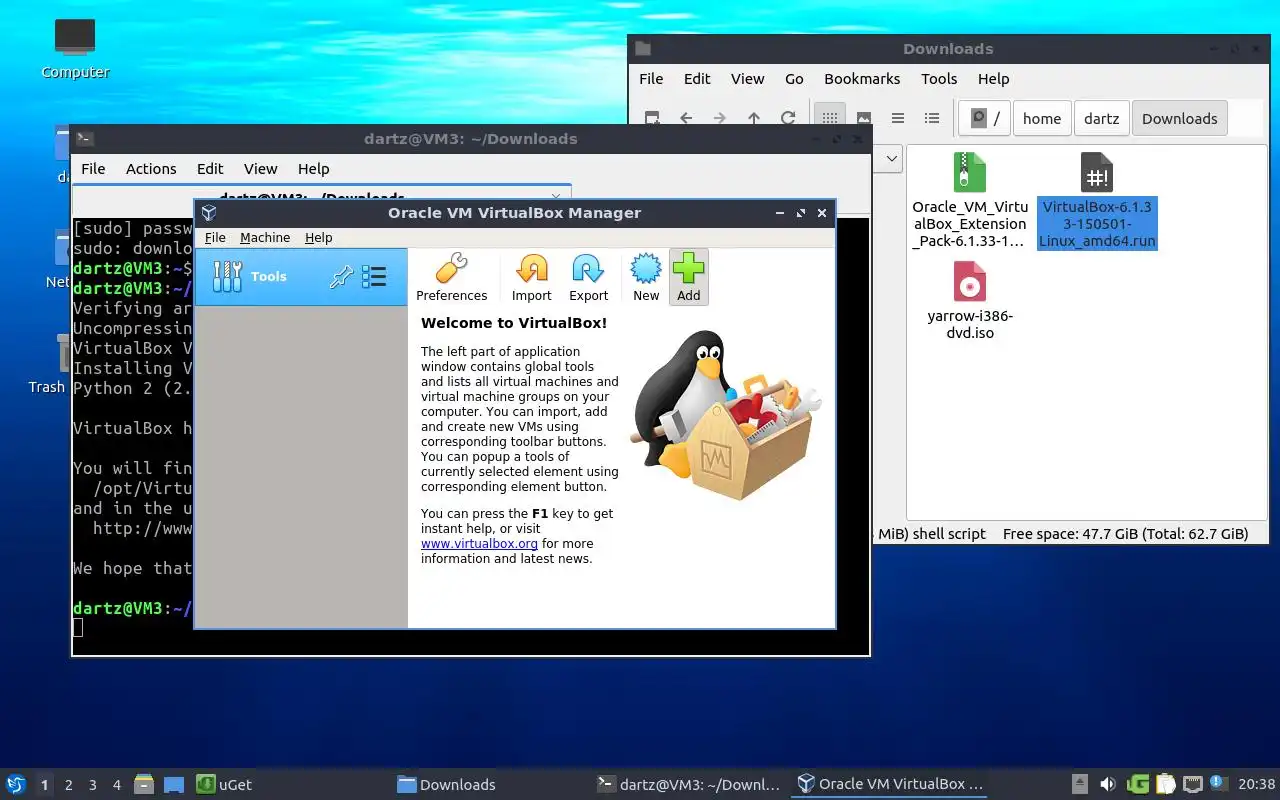Image resolution: width=1280 pixels, height=800 pixels.
Task: Switch file manager to compact view
Action: point(898,118)
